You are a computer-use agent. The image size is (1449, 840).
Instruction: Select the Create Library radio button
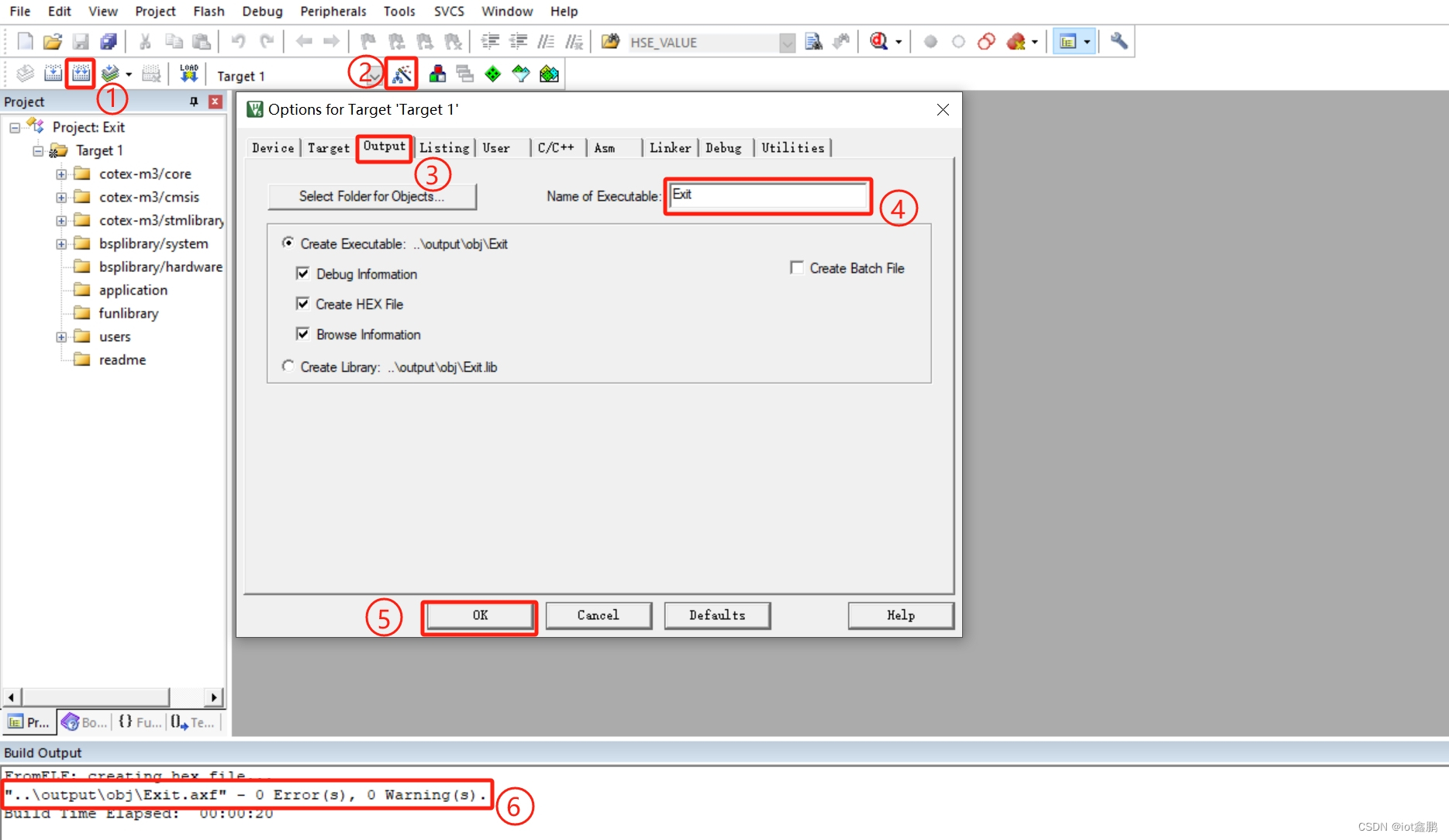click(x=288, y=366)
